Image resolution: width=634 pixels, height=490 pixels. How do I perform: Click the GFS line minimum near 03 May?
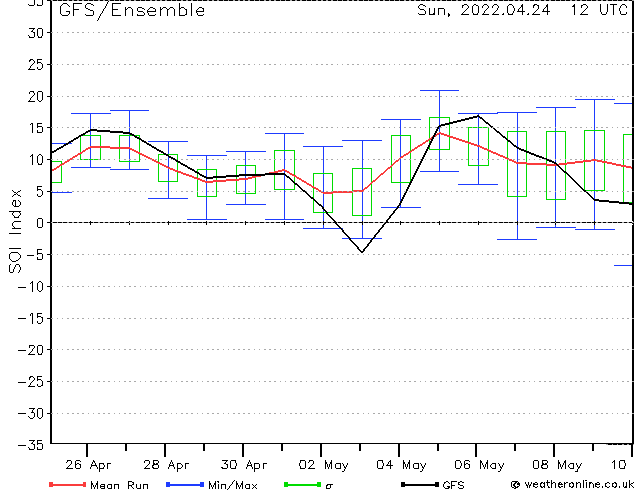[x=362, y=252]
